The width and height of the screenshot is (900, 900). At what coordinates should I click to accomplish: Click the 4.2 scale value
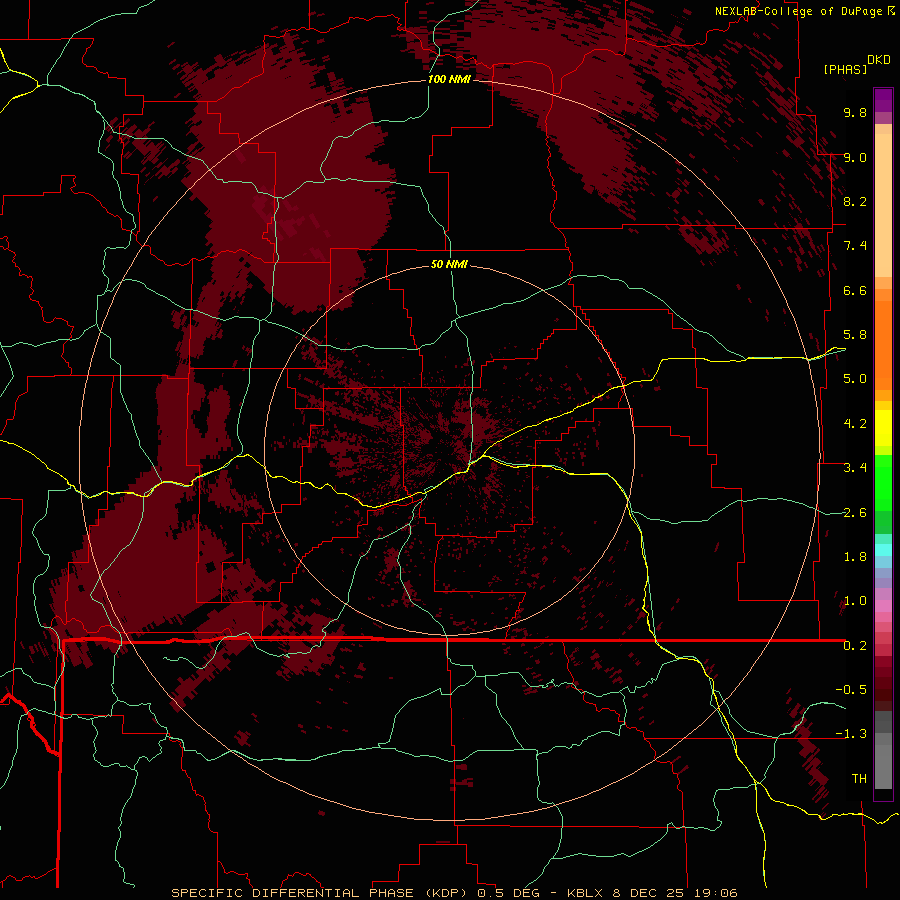pyautogui.click(x=855, y=424)
